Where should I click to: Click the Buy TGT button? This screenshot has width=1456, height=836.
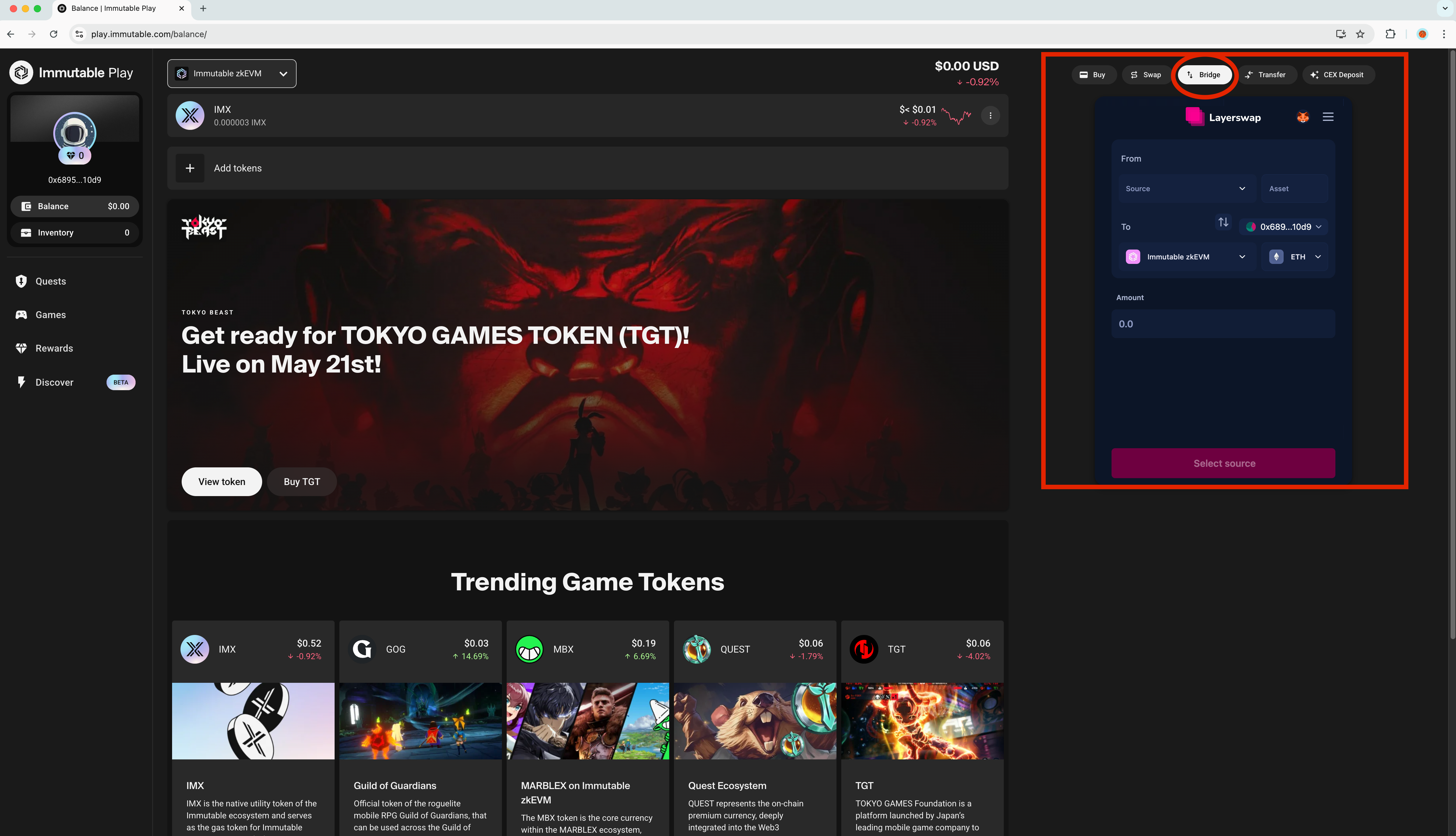tap(302, 482)
